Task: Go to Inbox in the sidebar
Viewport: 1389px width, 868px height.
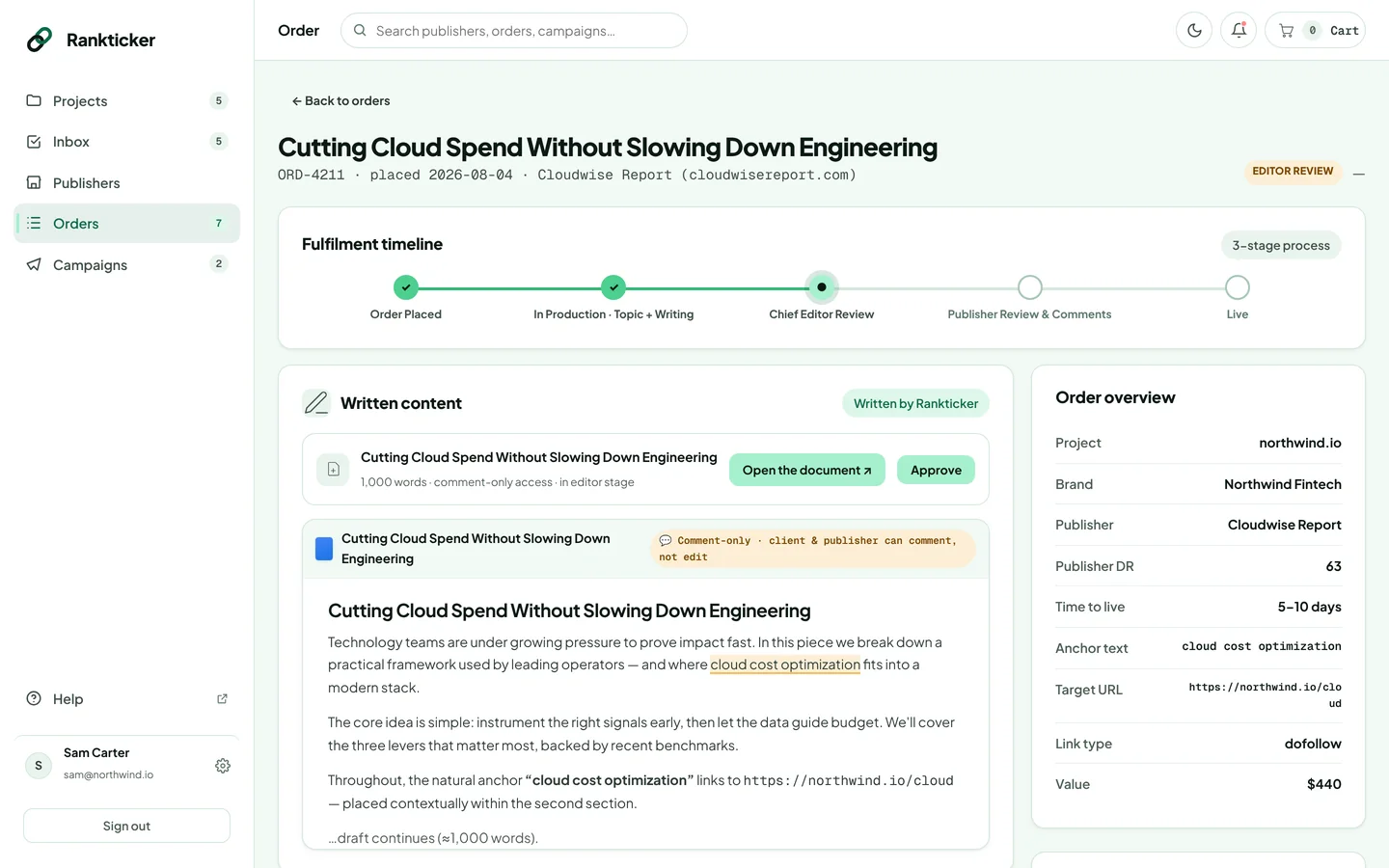Action: [x=126, y=142]
